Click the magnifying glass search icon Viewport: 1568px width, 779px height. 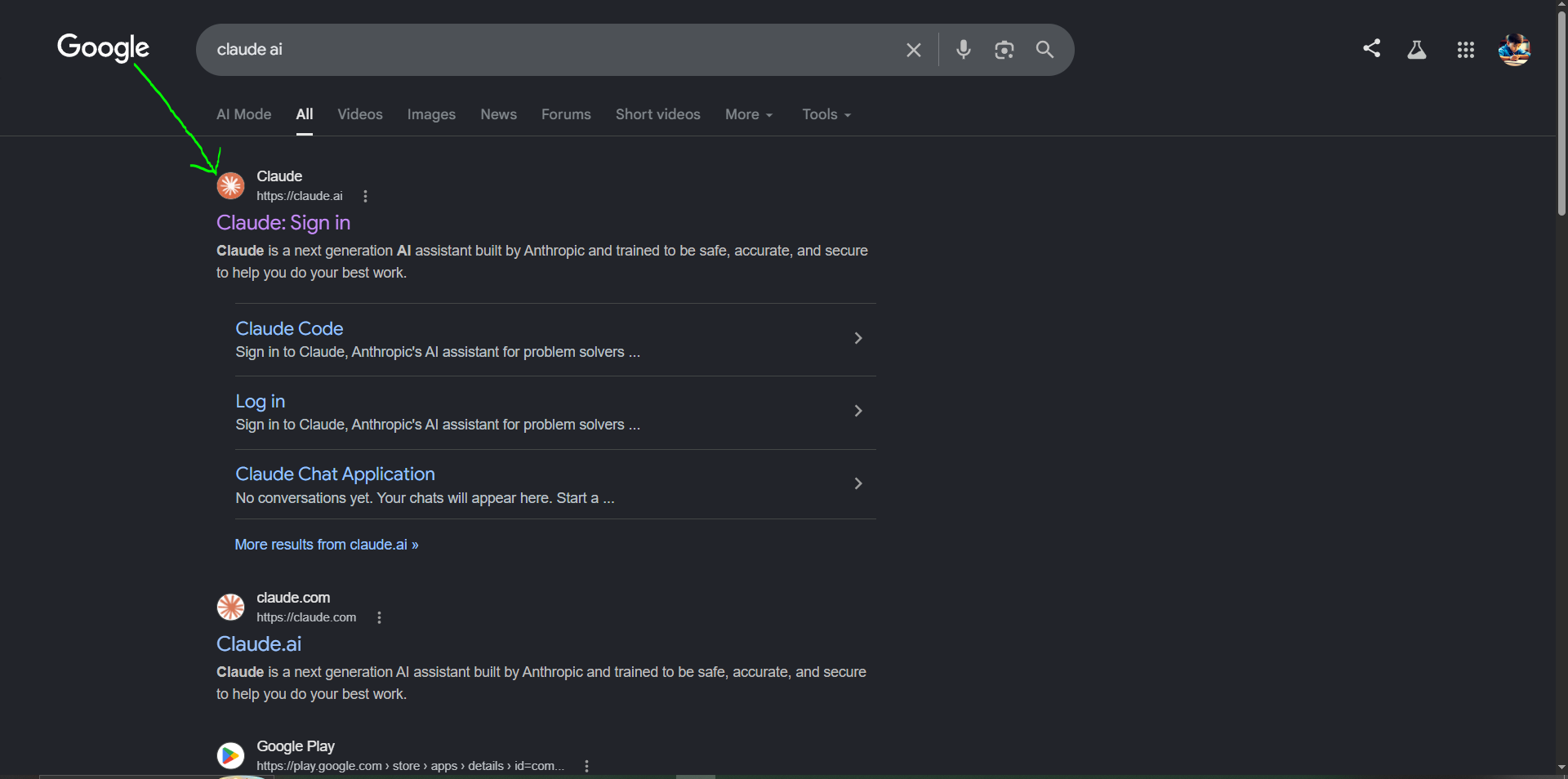point(1045,50)
